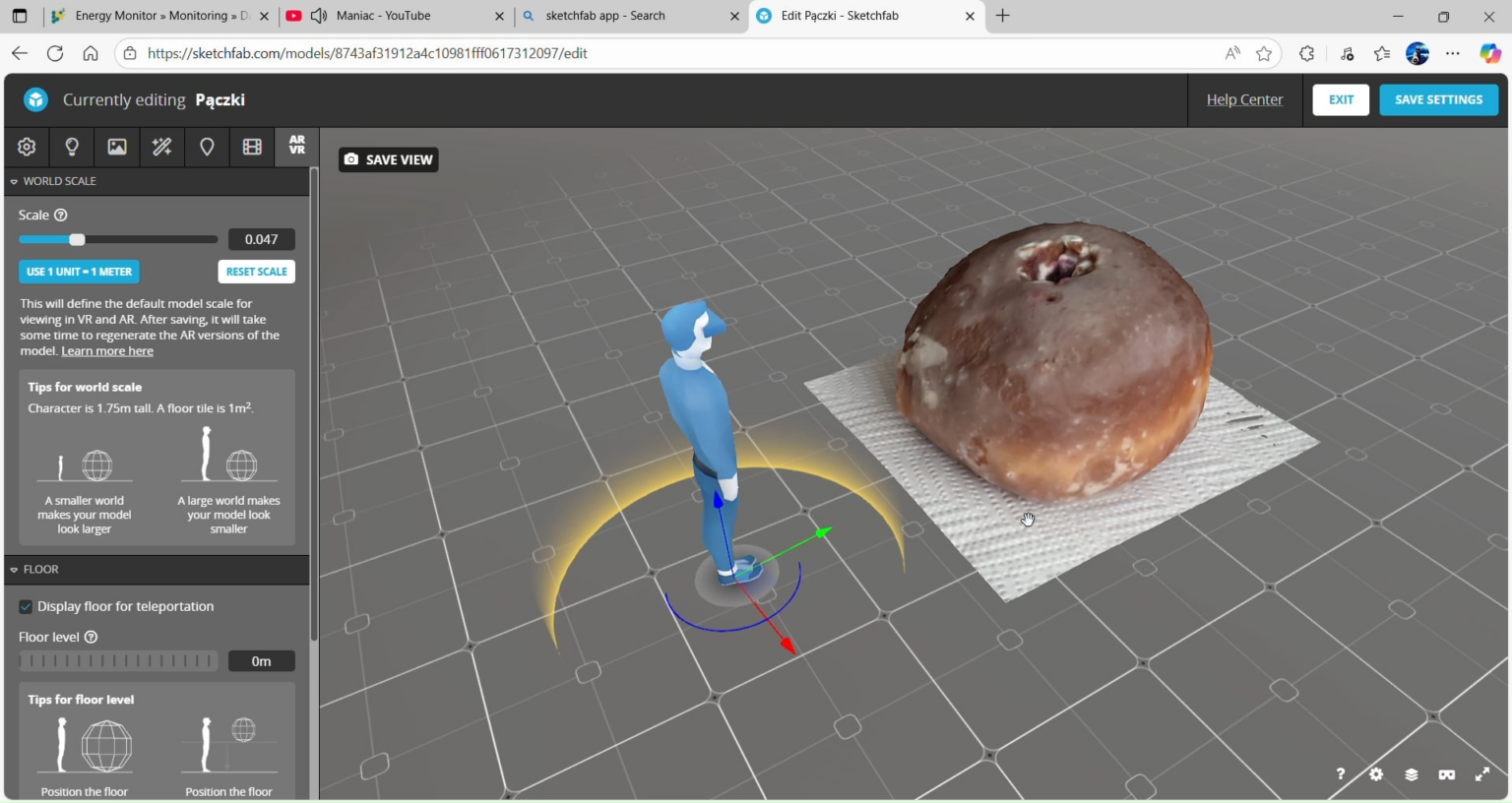Click the Floor level value field 0m
This screenshot has height=803, width=1512.
pyautogui.click(x=261, y=661)
